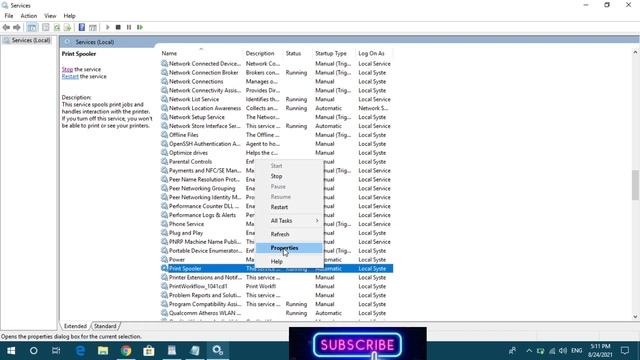Click the Stop the service link
640x360 pixels.
[x=67, y=69]
